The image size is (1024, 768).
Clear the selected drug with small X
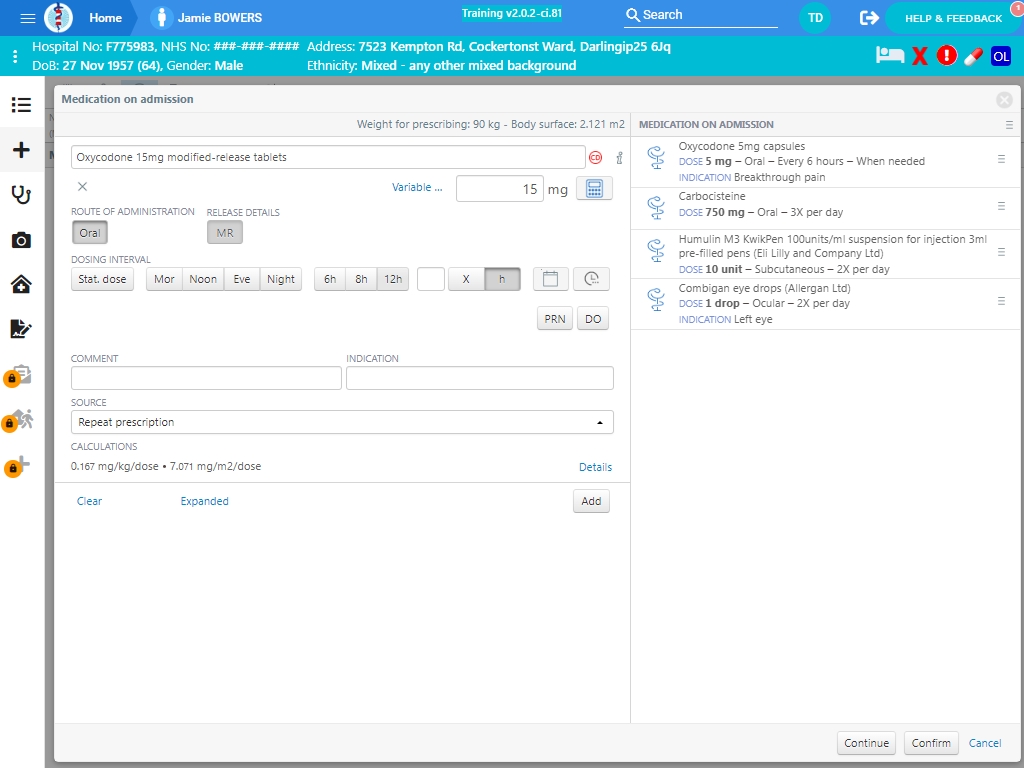[82, 187]
